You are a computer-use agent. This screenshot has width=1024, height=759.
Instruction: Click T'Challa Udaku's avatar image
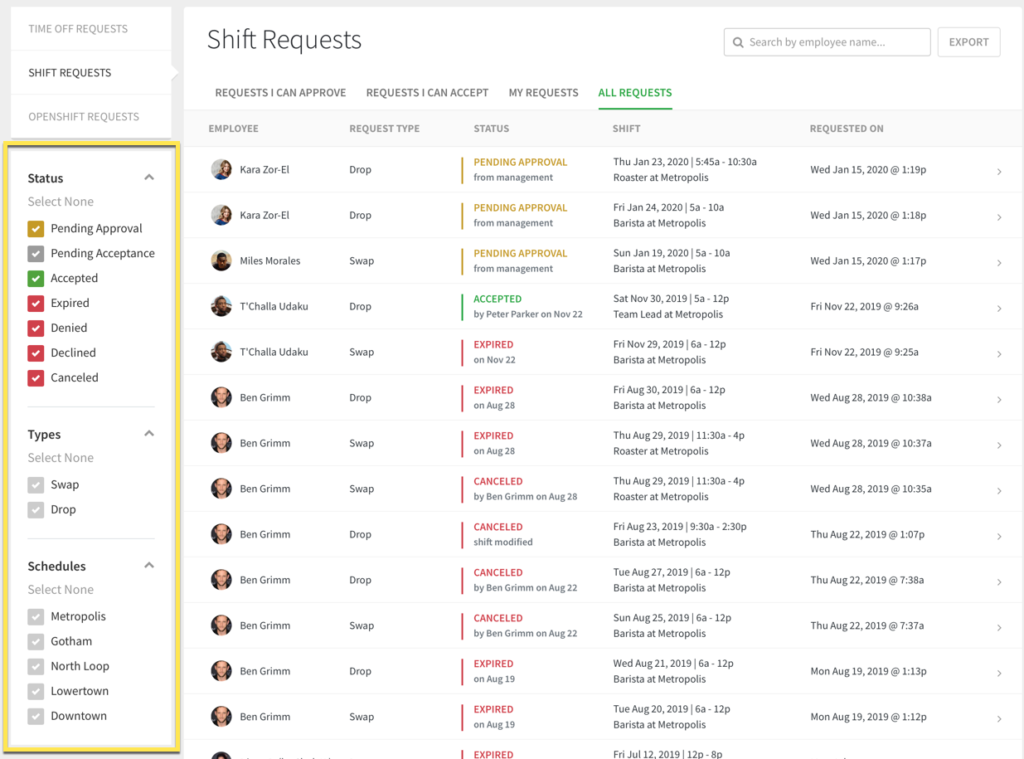click(x=221, y=306)
